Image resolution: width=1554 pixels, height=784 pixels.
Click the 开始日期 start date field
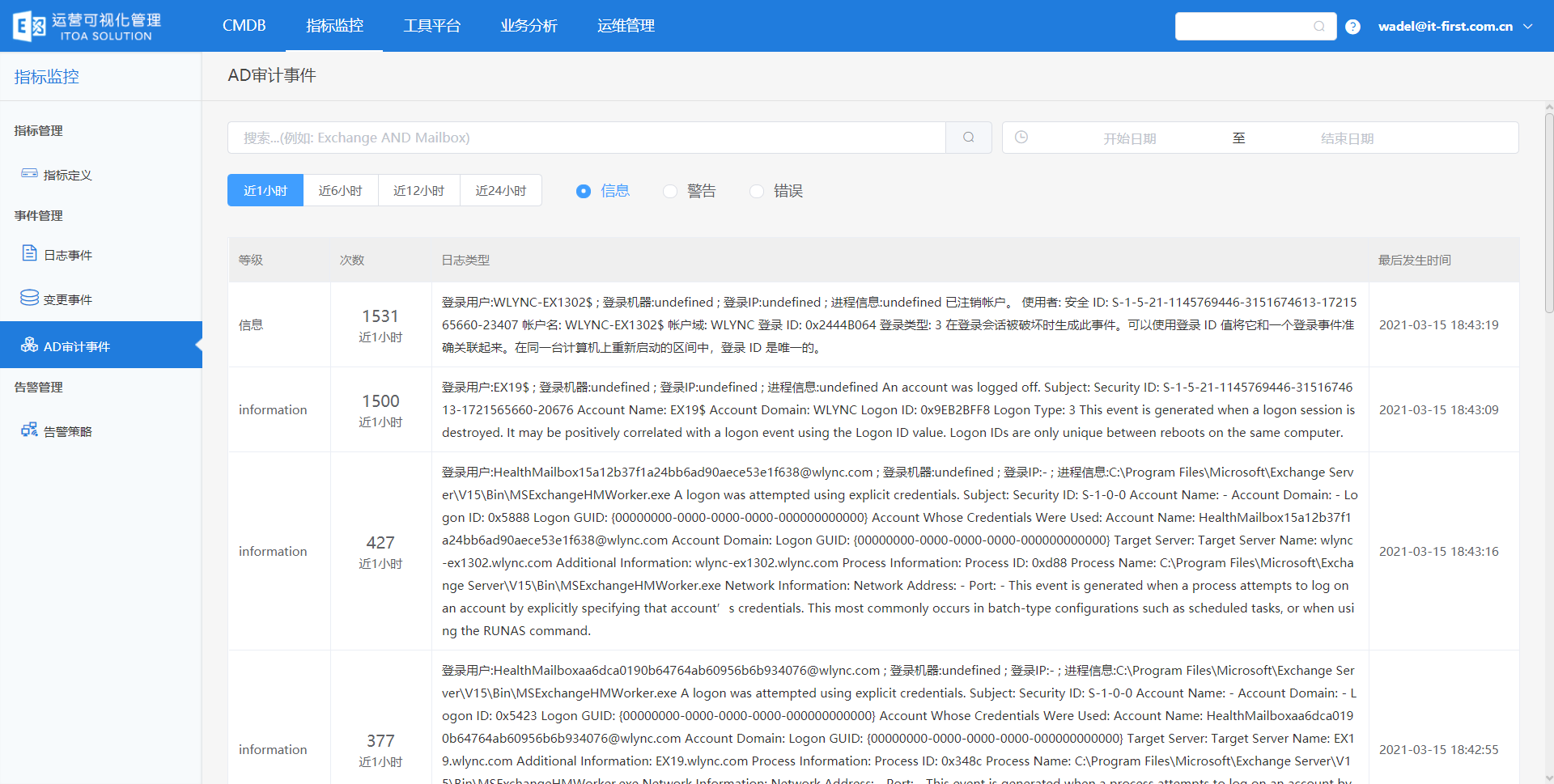click(x=1130, y=138)
